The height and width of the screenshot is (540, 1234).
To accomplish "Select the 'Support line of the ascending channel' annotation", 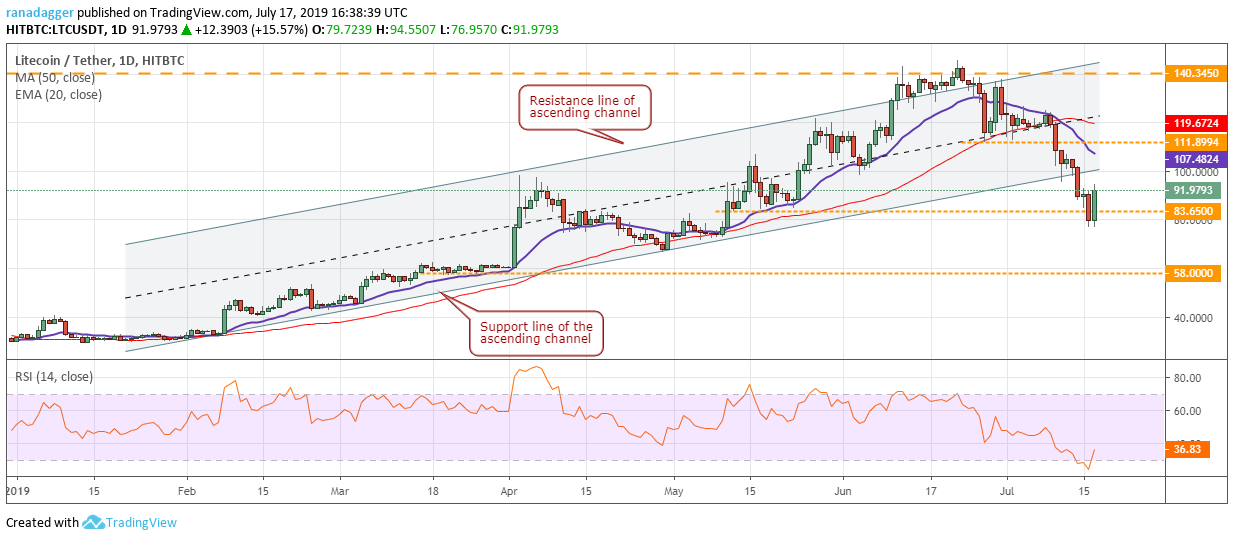I will click(x=535, y=333).
